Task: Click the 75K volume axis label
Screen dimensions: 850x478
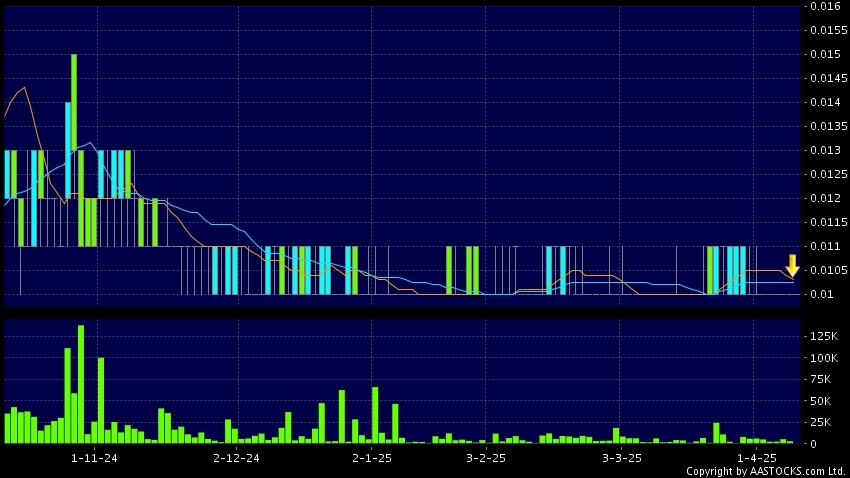Action: (x=821, y=379)
